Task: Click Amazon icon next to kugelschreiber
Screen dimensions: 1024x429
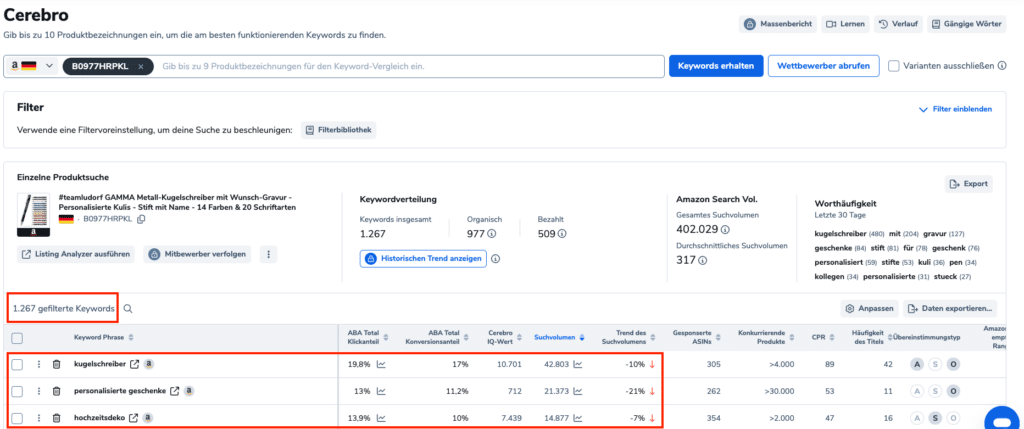Action: (148, 364)
